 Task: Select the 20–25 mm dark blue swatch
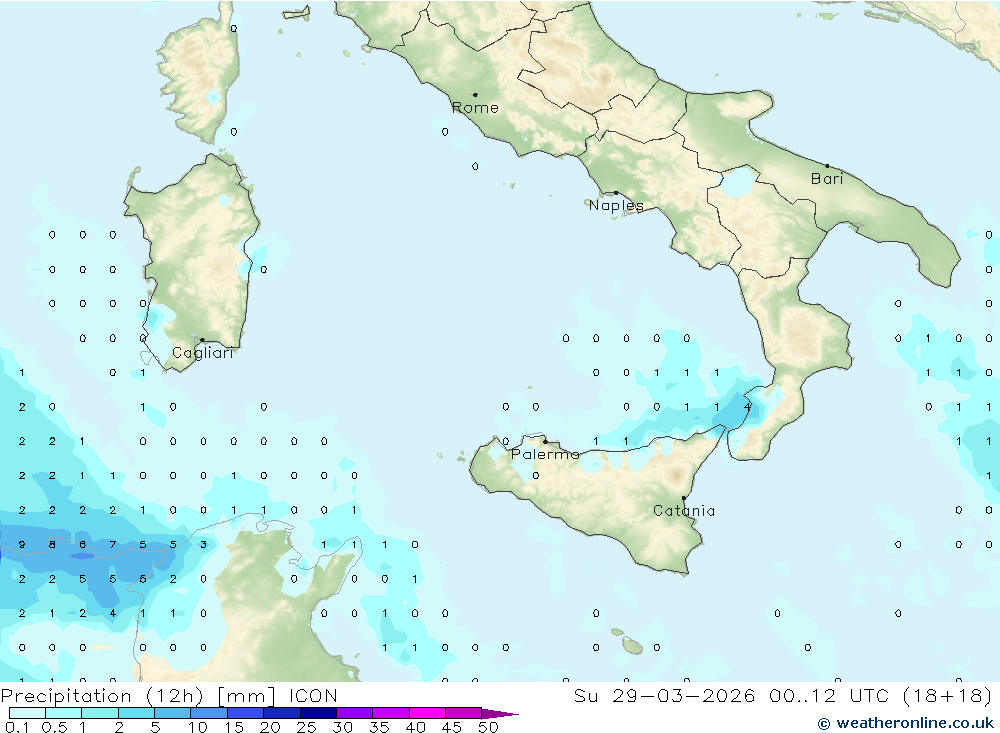tap(282, 713)
